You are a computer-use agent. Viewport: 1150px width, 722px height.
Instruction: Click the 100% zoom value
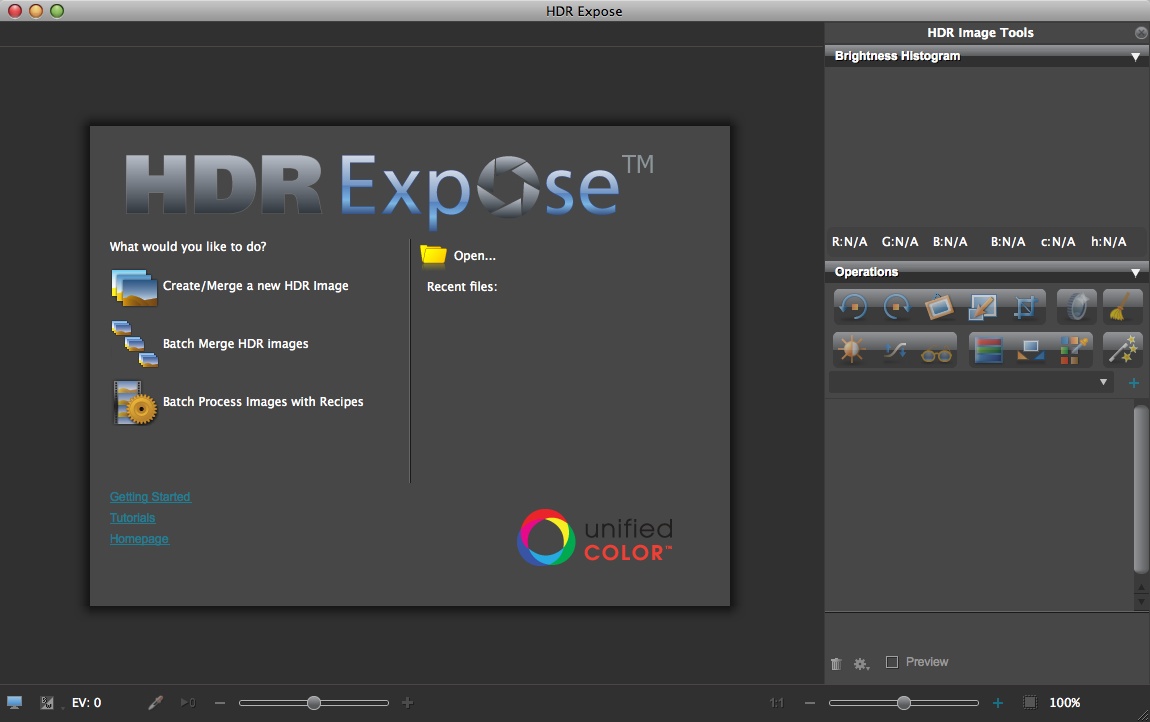coord(1065,703)
